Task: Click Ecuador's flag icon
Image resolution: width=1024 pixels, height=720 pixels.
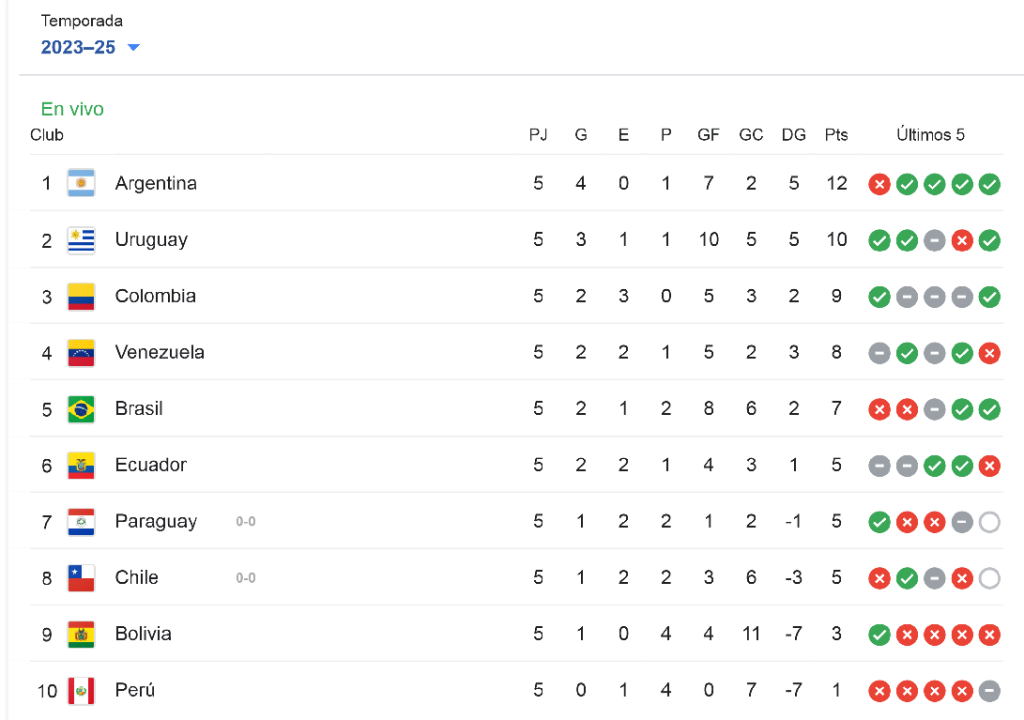Action: (81, 465)
